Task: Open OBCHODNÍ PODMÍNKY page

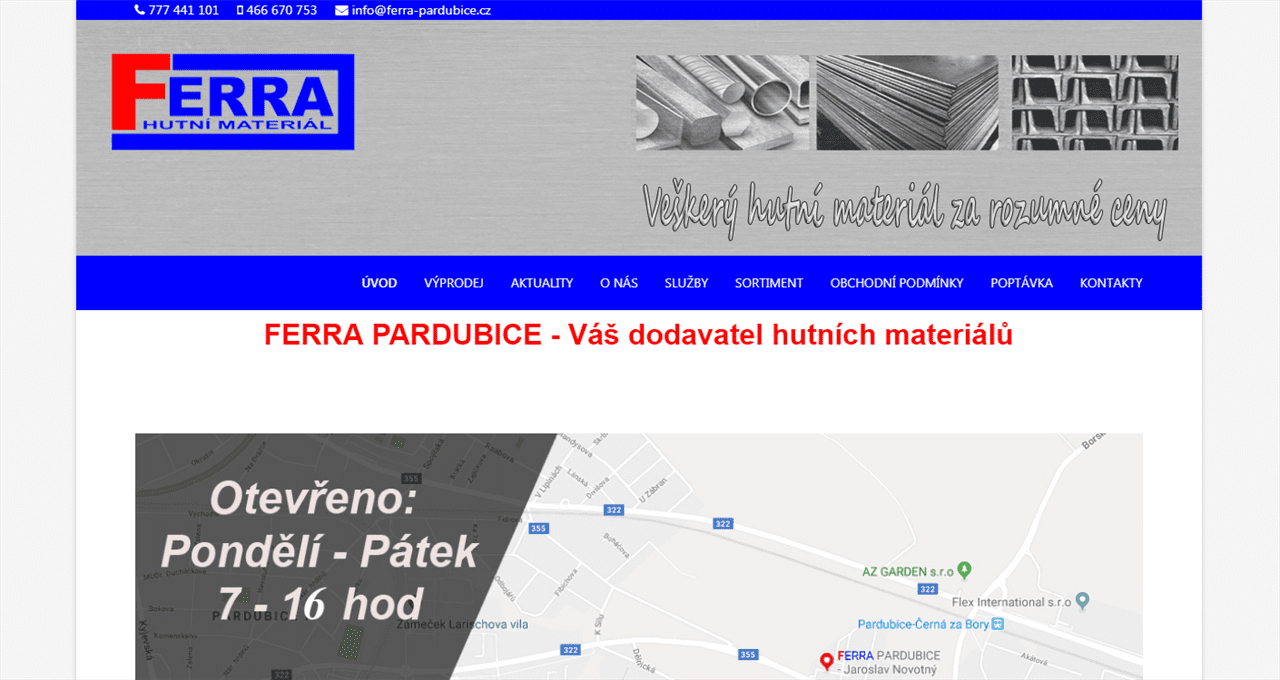Action: click(x=897, y=283)
